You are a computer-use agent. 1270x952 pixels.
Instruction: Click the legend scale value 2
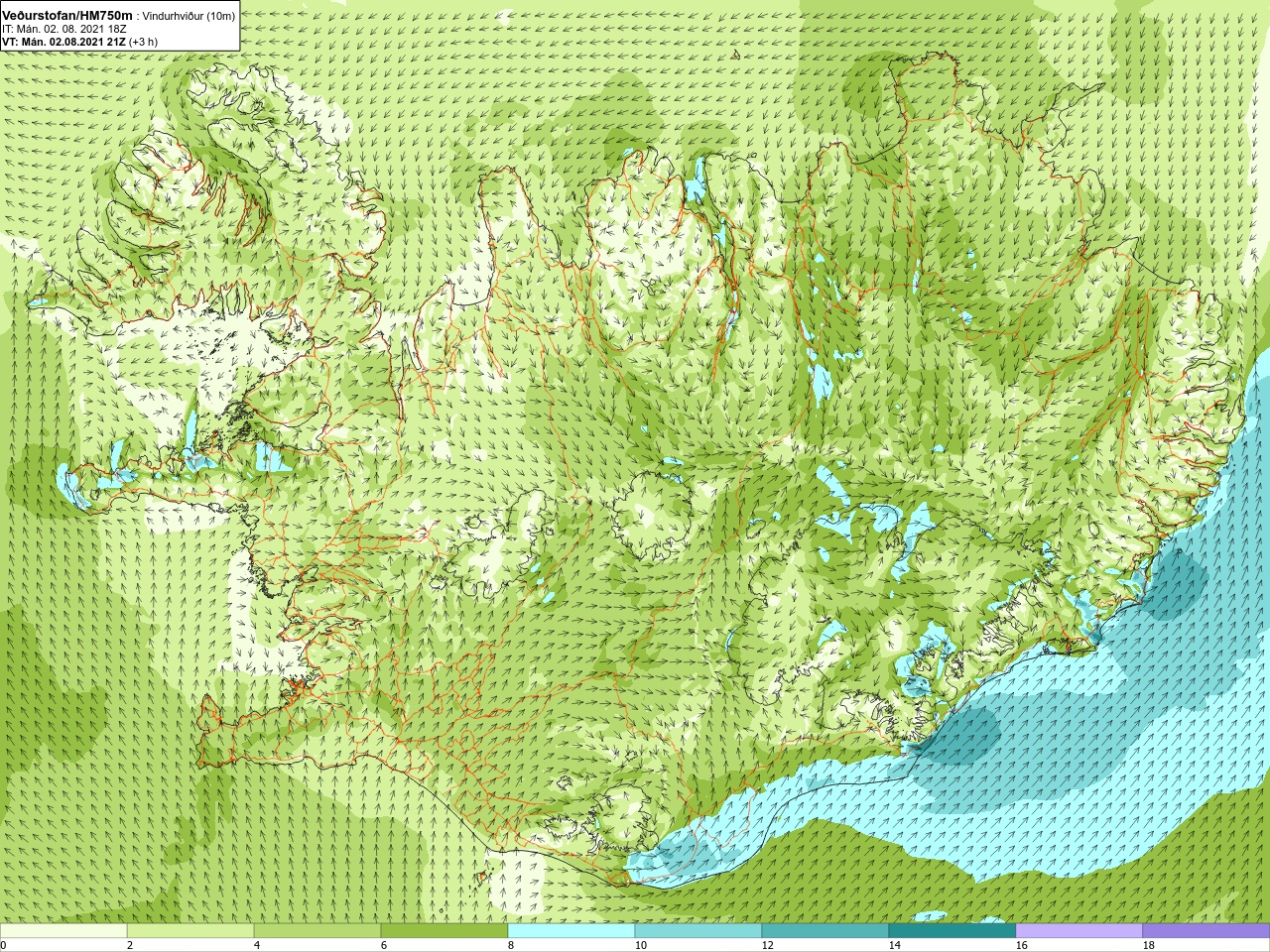pos(130,945)
